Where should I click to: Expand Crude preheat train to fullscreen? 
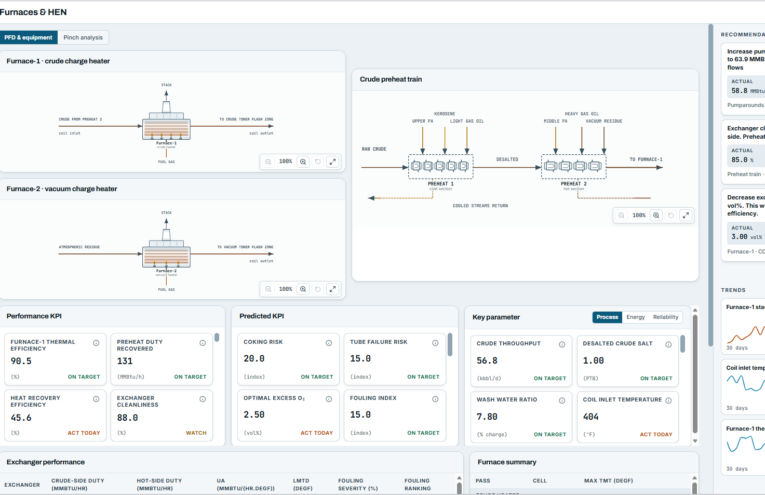[x=686, y=215]
